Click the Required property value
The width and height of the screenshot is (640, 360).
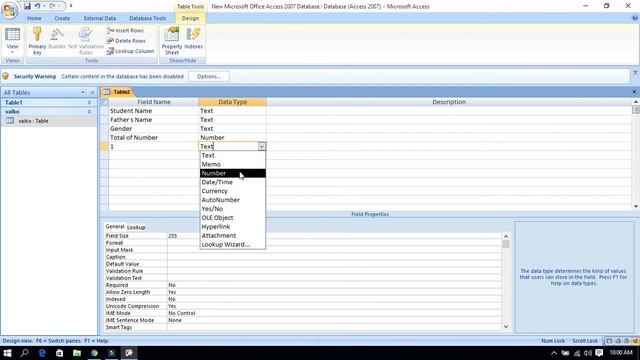(x=334, y=285)
